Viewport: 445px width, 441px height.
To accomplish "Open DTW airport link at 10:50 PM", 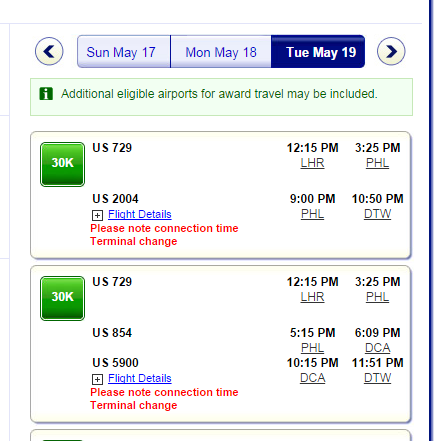I will (x=377, y=214).
